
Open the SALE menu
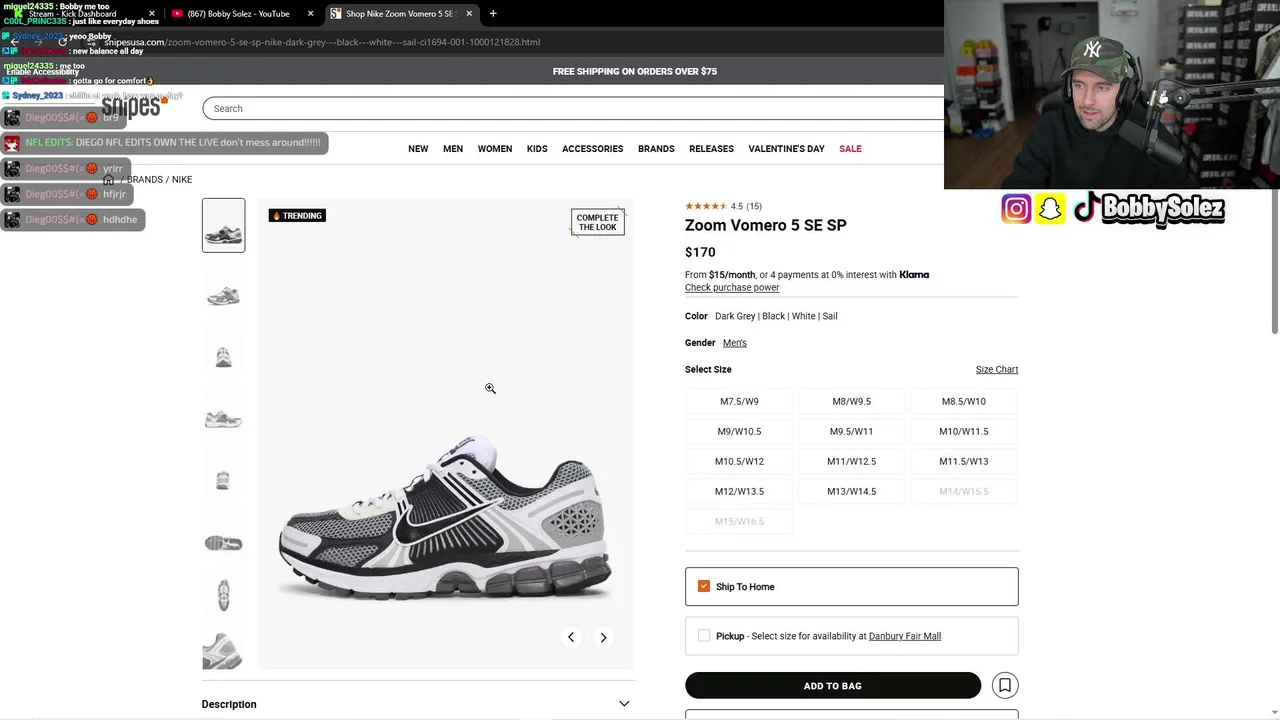(850, 149)
